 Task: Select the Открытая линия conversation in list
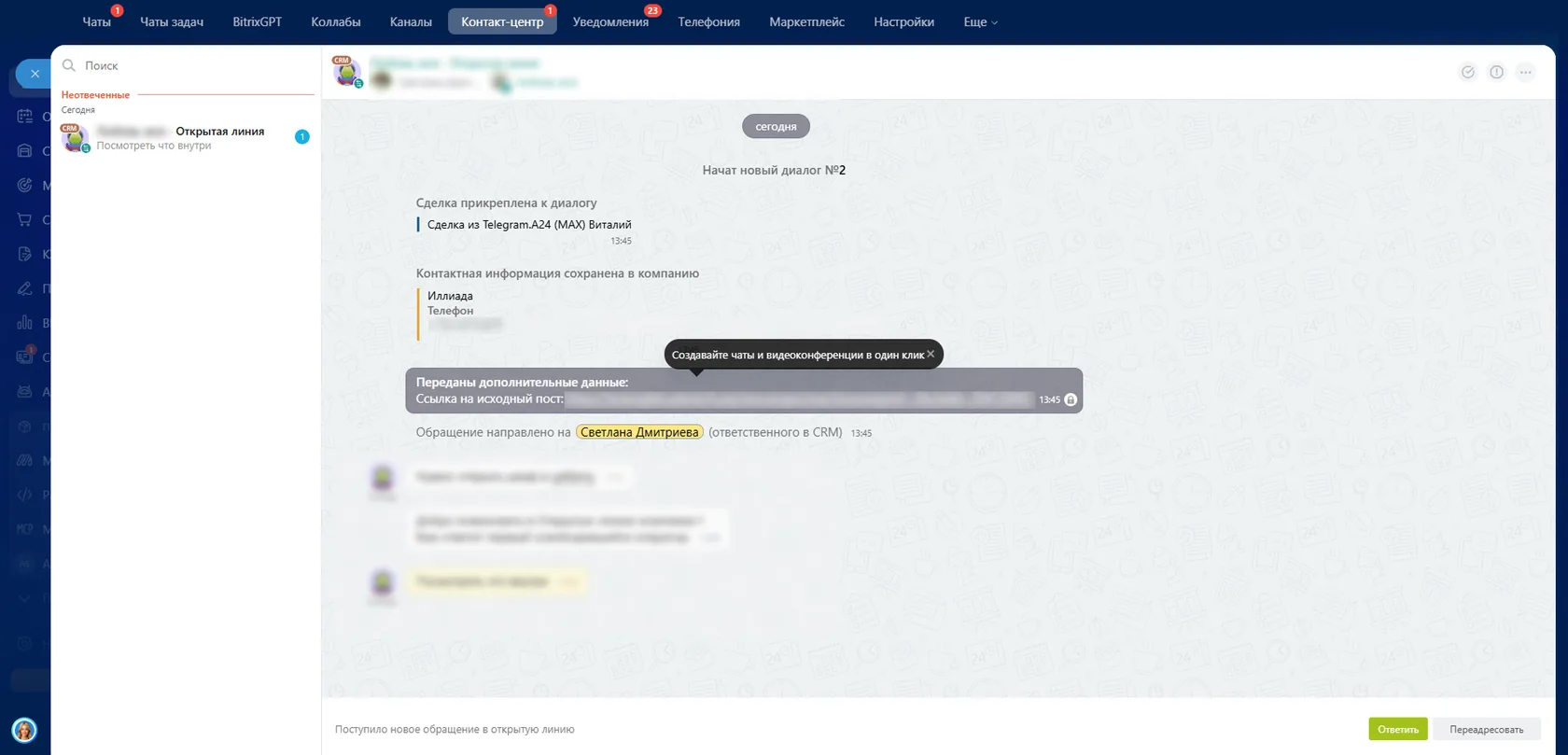[186, 138]
